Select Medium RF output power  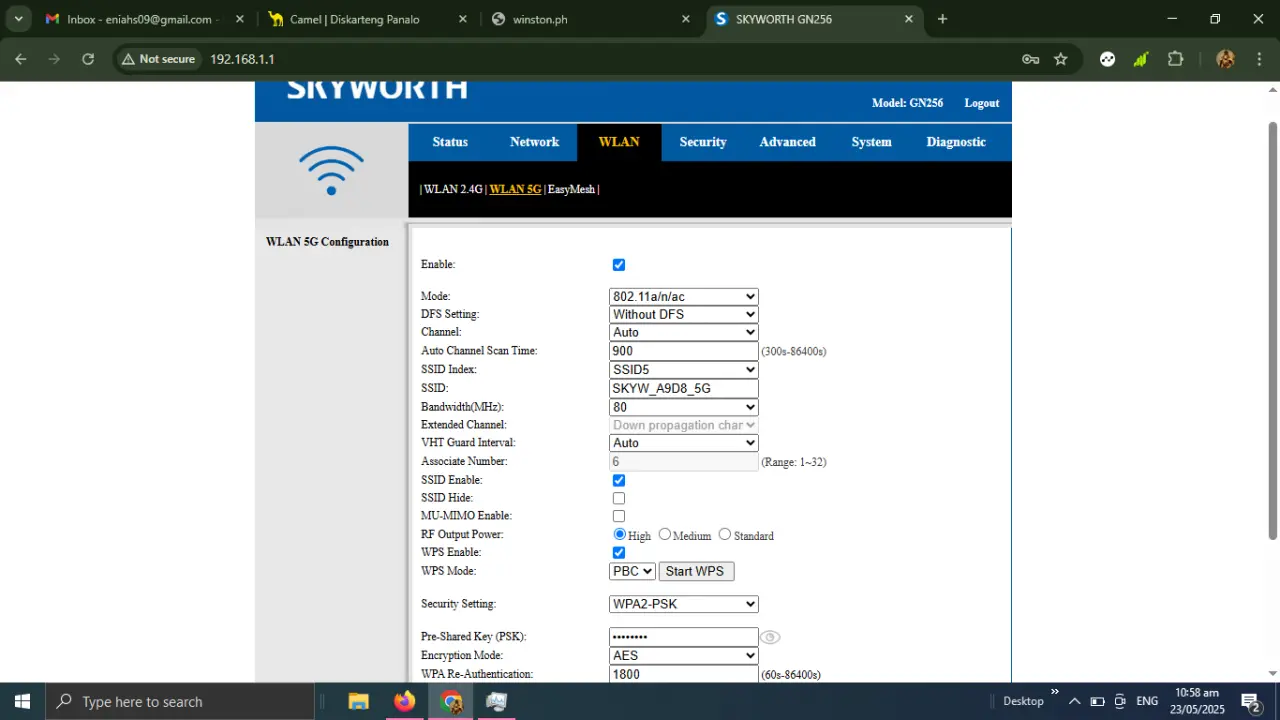pyautogui.click(x=665, y=534)
